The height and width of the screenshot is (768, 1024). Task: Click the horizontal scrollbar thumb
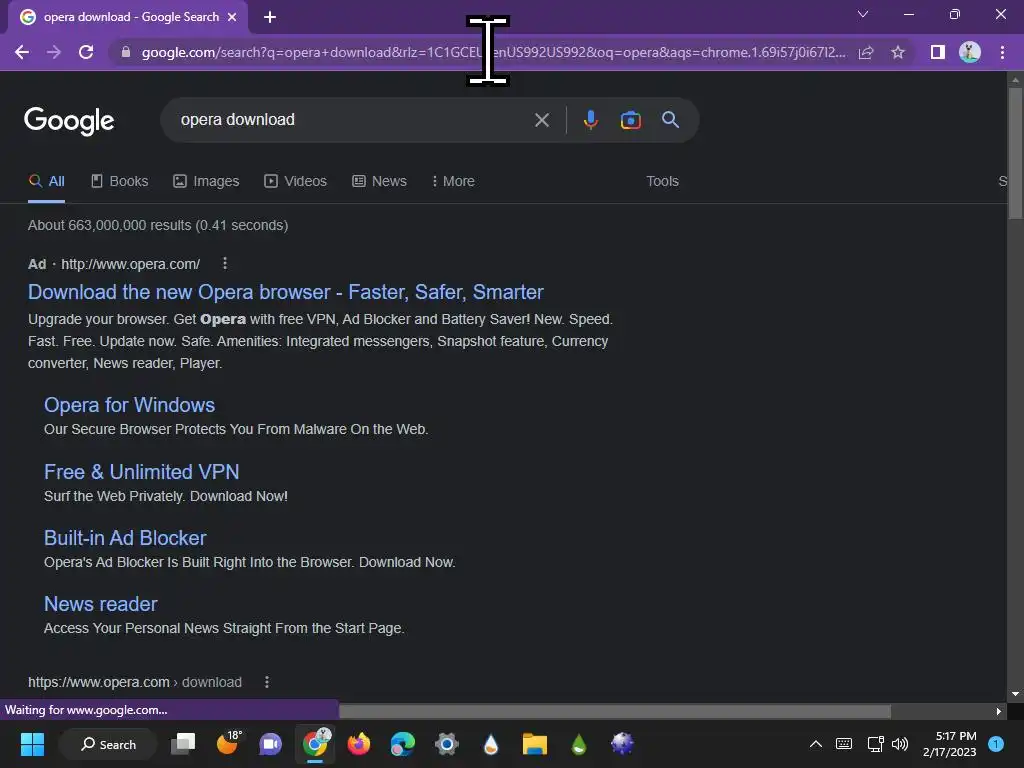click(x=615, y=711)
